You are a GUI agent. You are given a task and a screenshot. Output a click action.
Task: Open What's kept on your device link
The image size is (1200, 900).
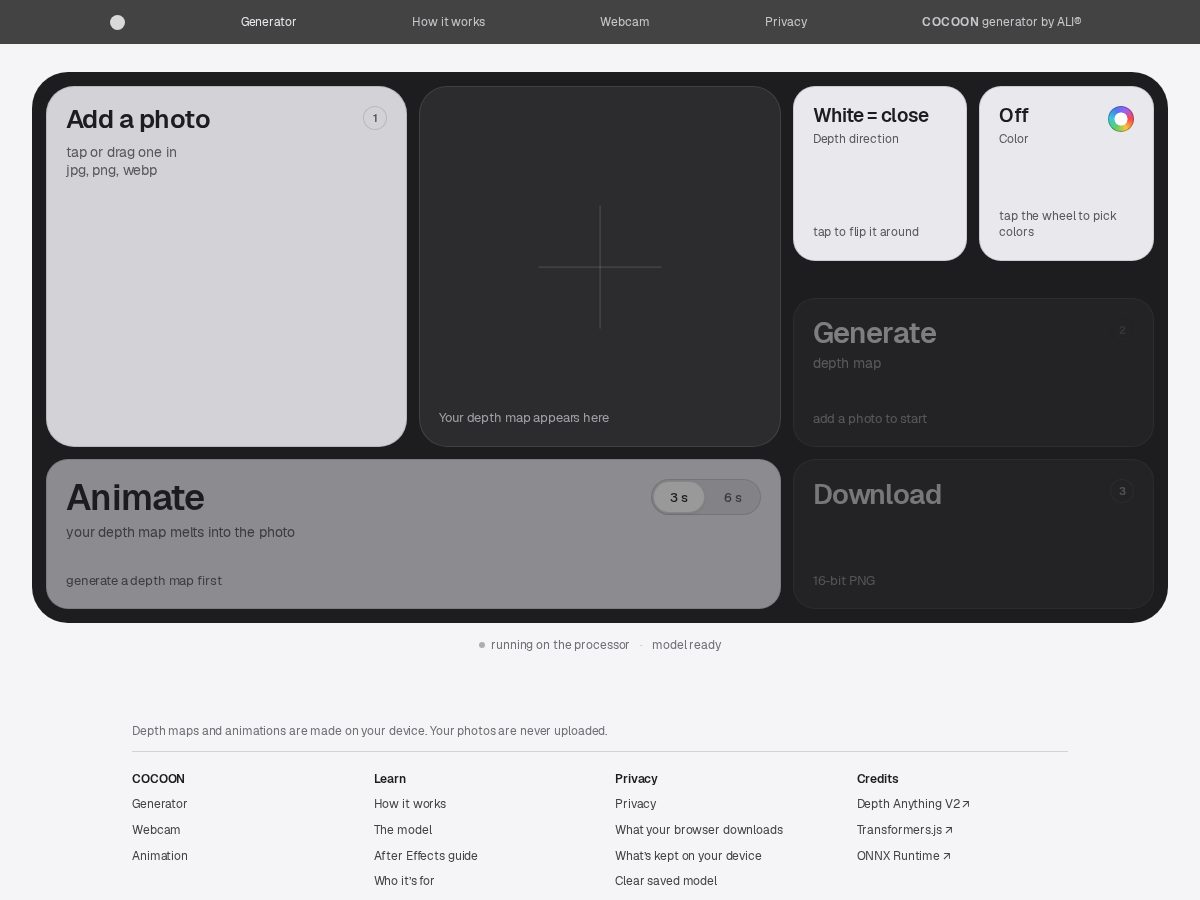pos(688,856)
